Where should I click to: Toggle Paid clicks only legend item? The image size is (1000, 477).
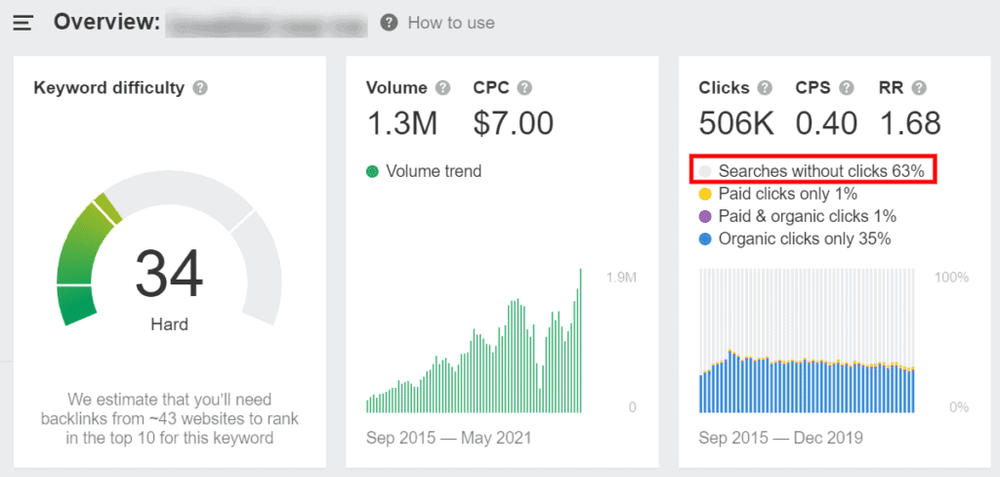pos(779,194)
